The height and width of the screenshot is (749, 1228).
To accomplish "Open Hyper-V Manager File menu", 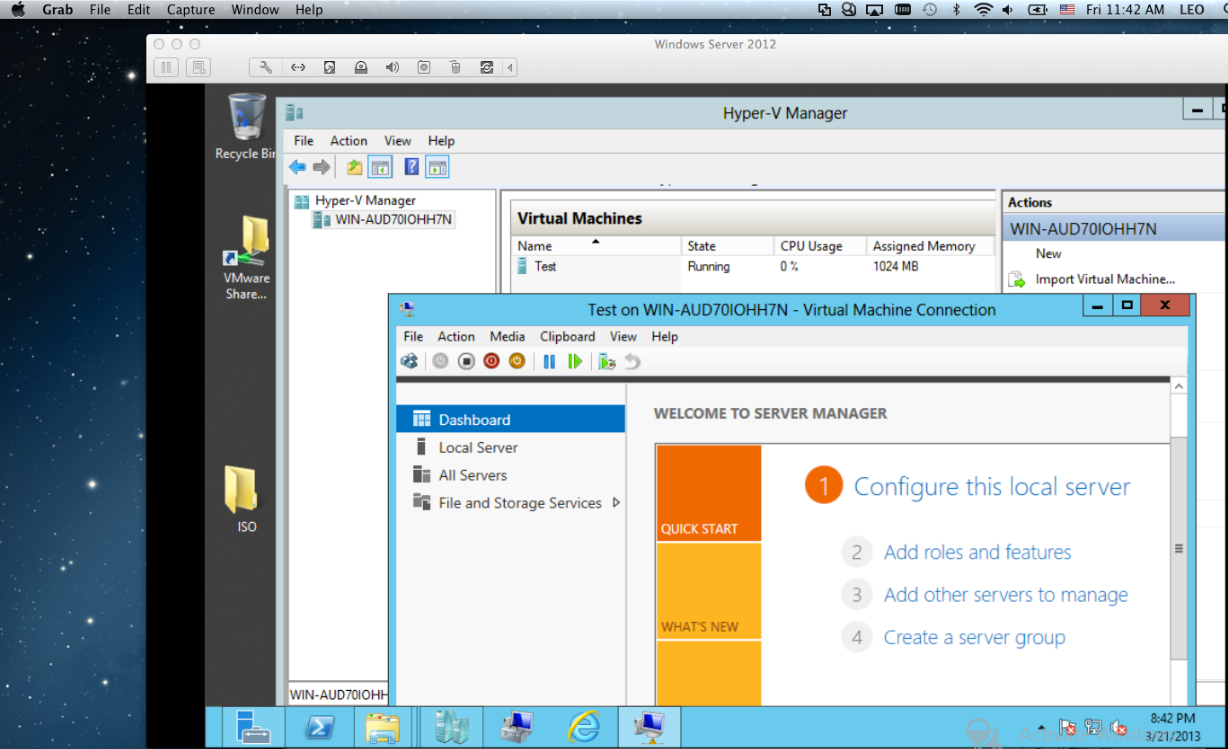I will [304, 141].
